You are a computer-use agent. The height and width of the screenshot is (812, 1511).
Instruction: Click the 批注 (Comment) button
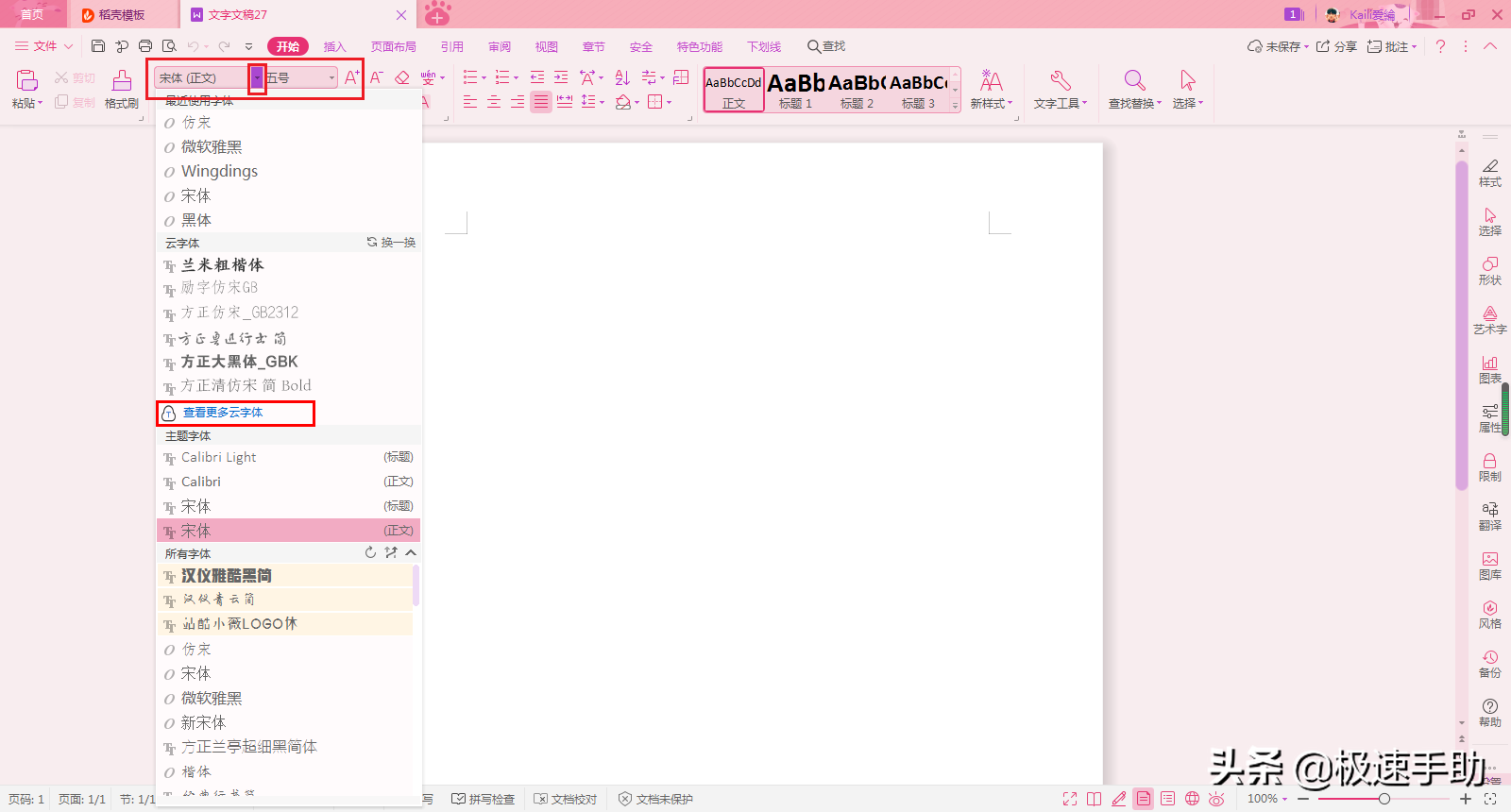click(x=1392, y=46)
